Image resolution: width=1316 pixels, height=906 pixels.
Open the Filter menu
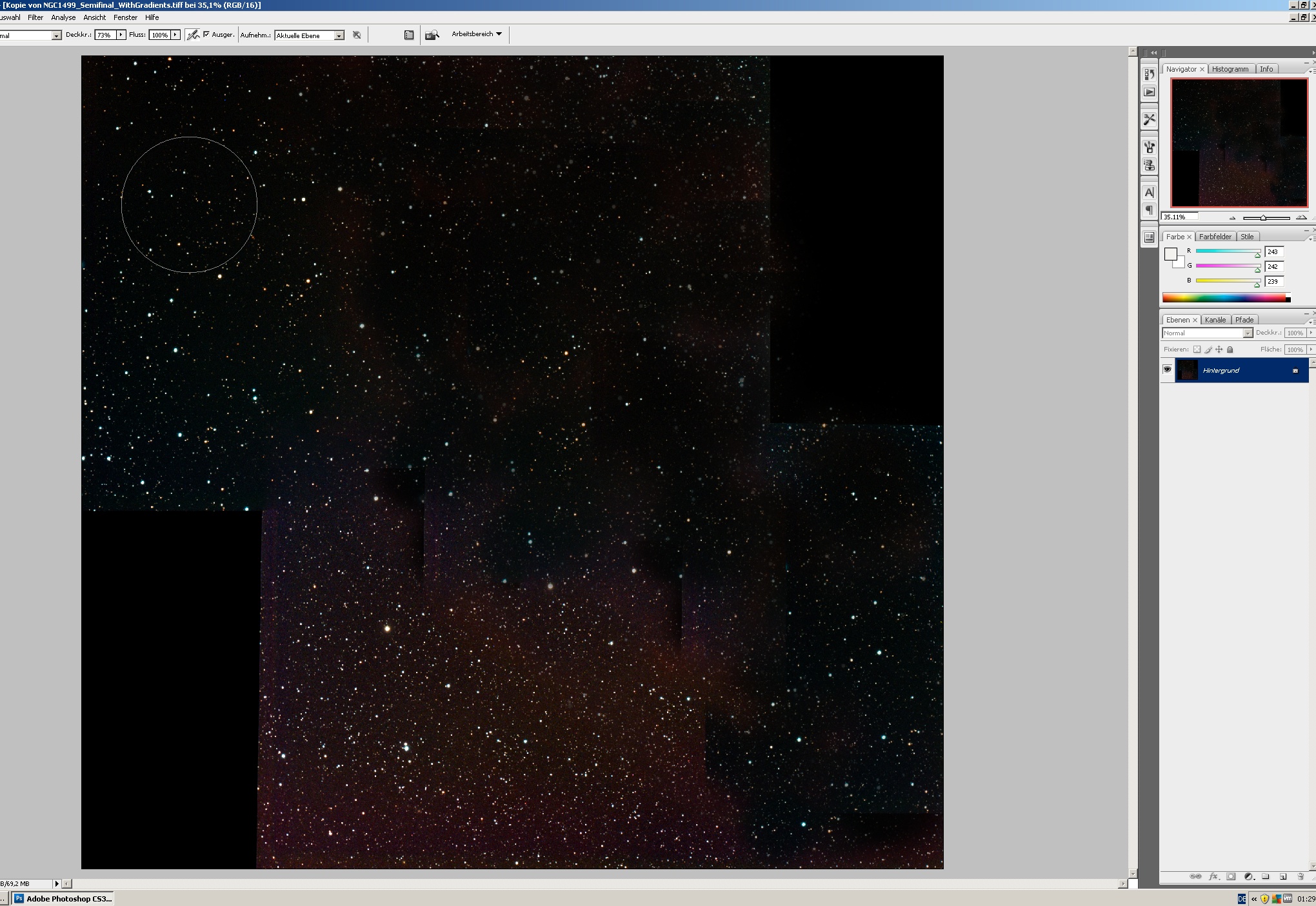click(x=35, y=17)
